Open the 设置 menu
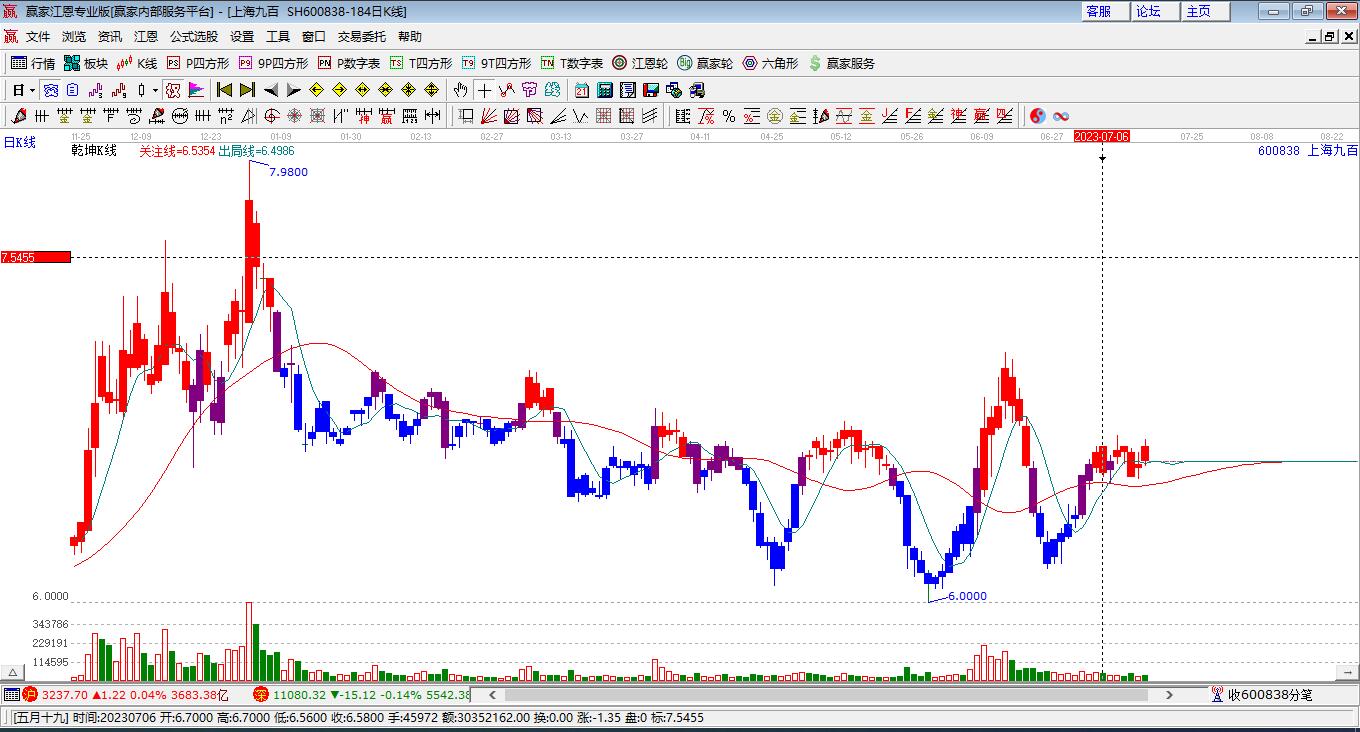This screenshot has width=1360, height=732. [242, 37]
